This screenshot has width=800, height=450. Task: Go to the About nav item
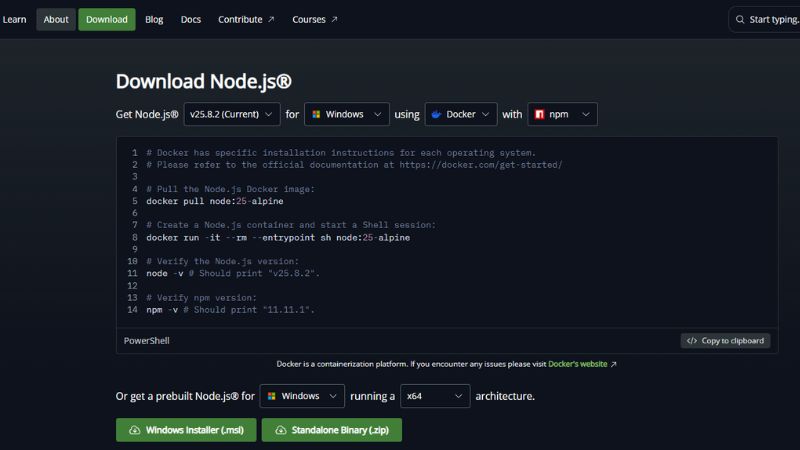56,19
